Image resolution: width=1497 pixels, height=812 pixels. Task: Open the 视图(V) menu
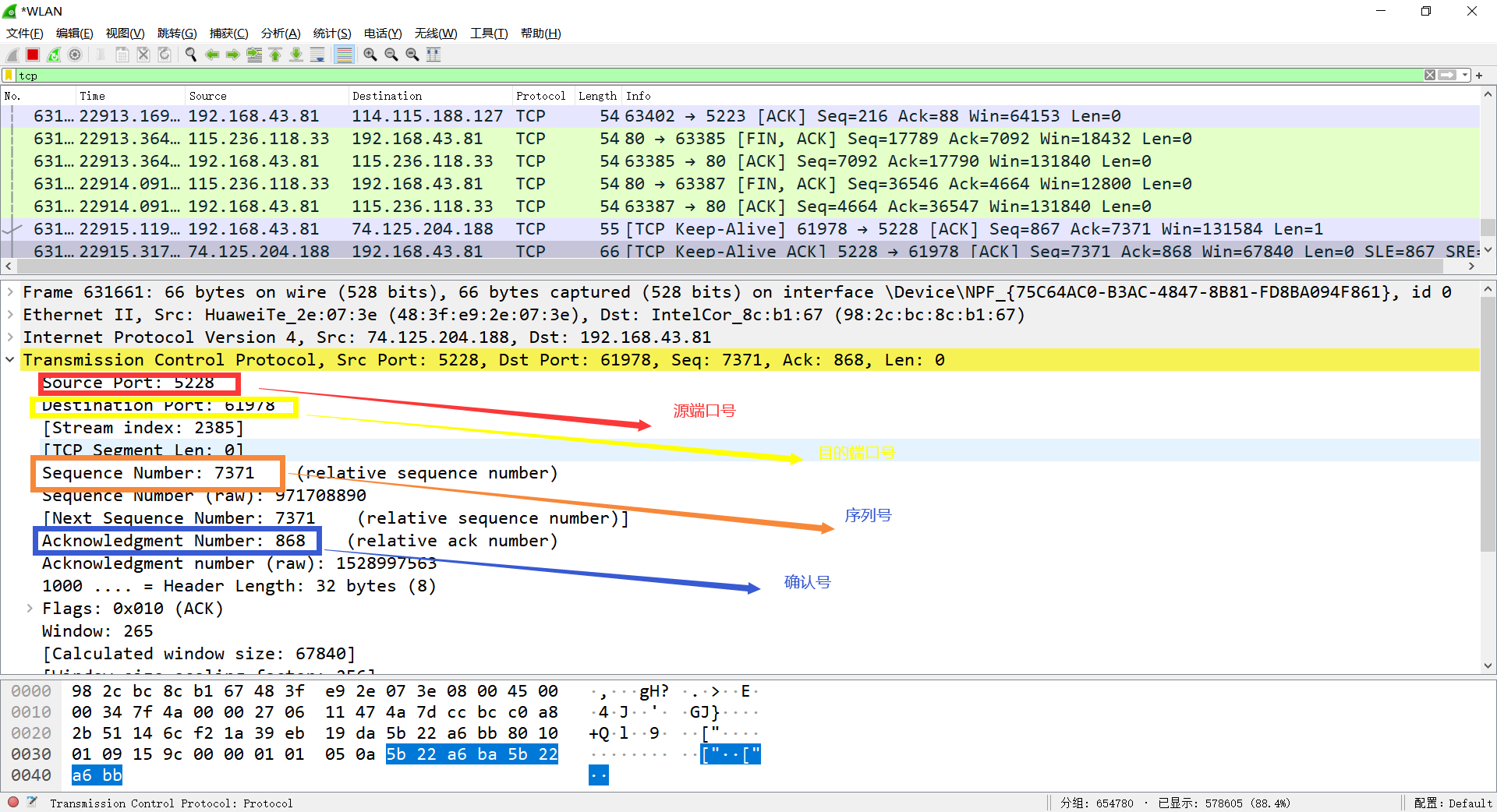[x=126, y=34]
